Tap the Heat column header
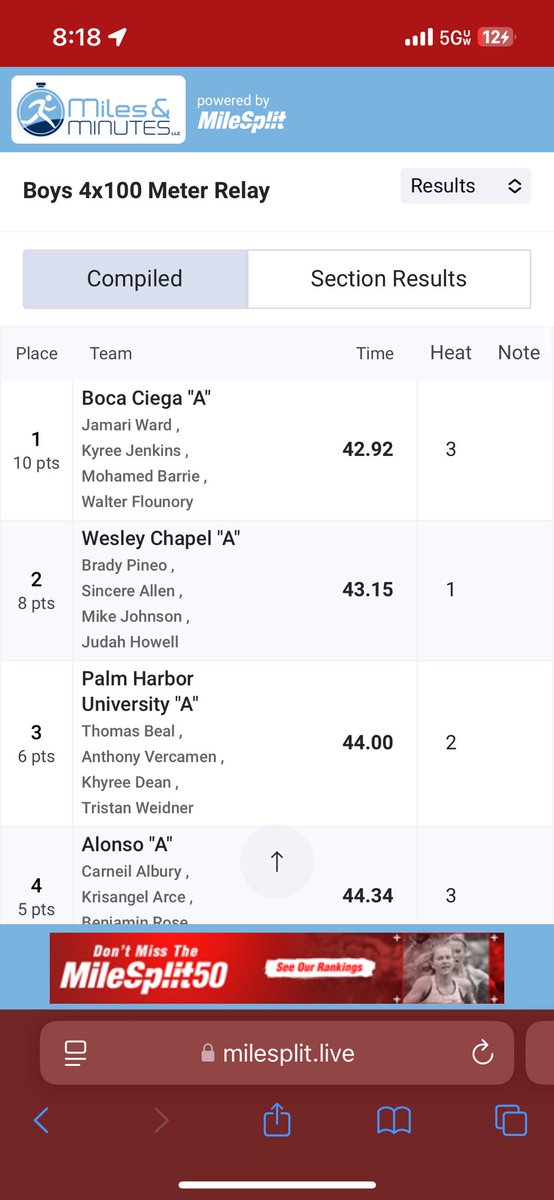The image size is (554, 1200). click(451, 353)
